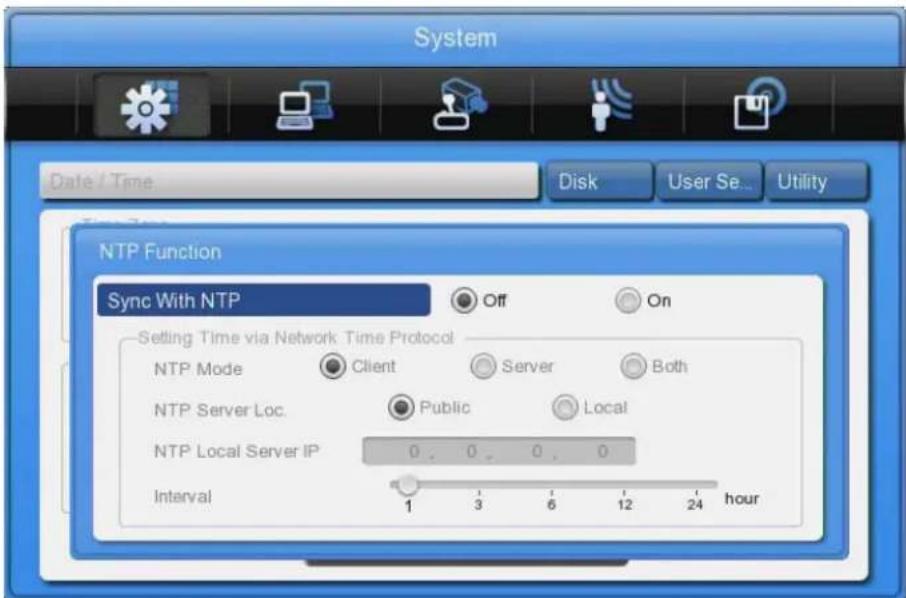Open the Record storage disk icon

click(759, 104)
